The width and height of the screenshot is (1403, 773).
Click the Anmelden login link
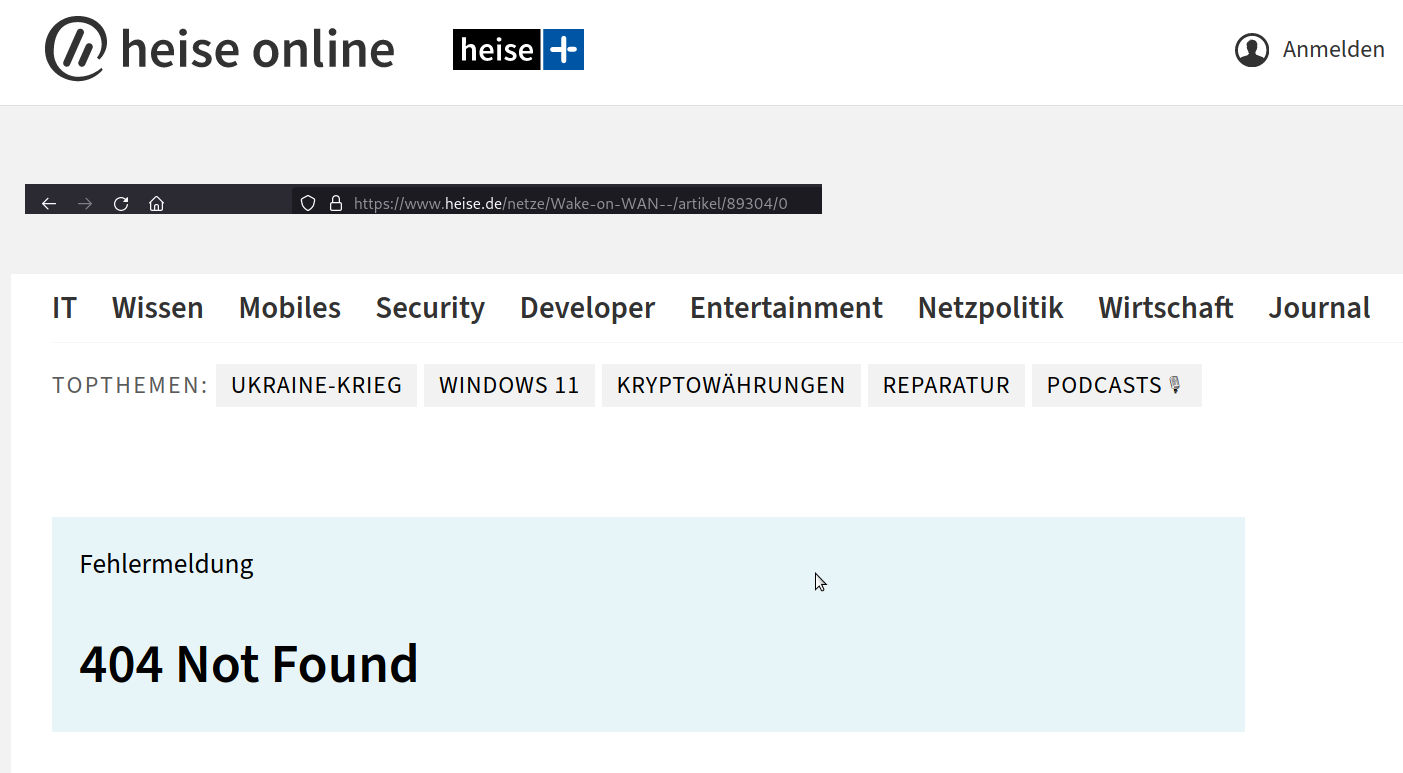click(x=1333, y=50)
